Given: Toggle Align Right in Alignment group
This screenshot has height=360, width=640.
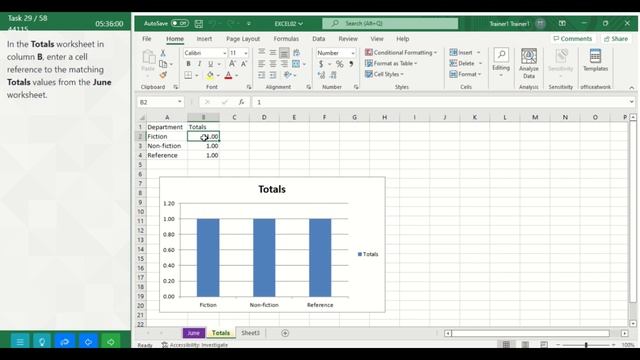Looking at the screenshot, I should click(284, 64).
